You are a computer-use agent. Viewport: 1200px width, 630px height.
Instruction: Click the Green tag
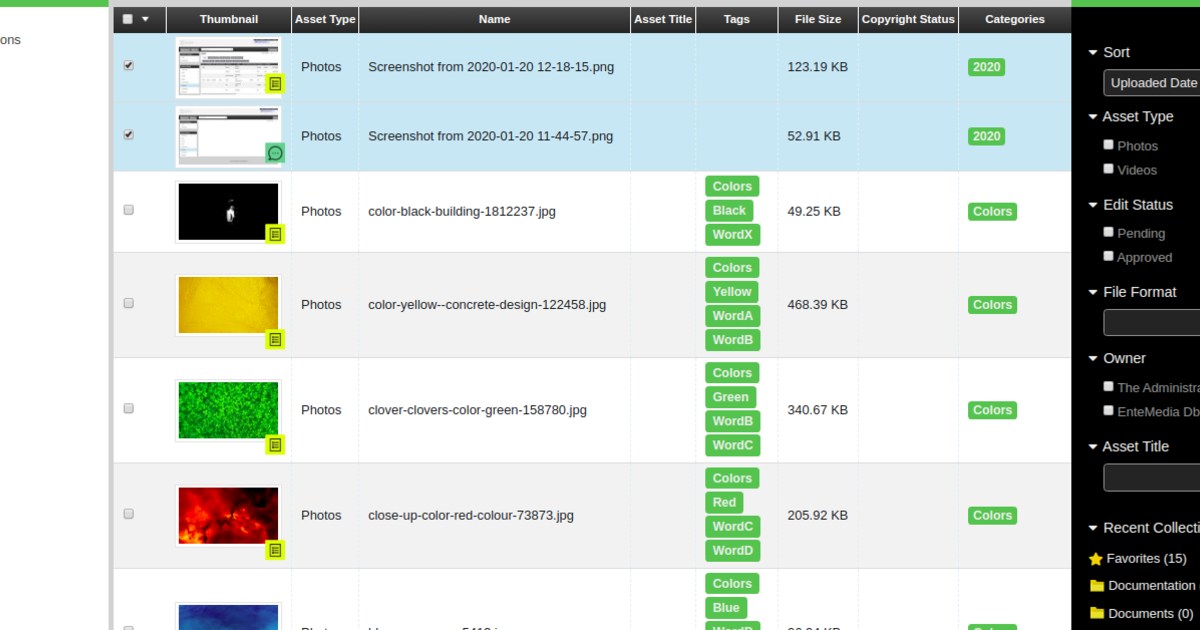tap(731, 397)
